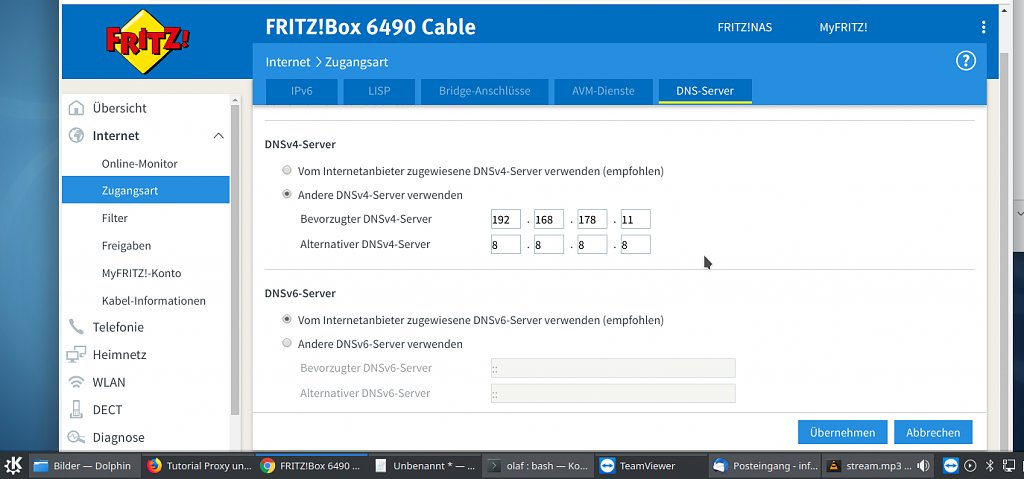
Task: Click the DECT cordless phone icon
Action: 76,410
